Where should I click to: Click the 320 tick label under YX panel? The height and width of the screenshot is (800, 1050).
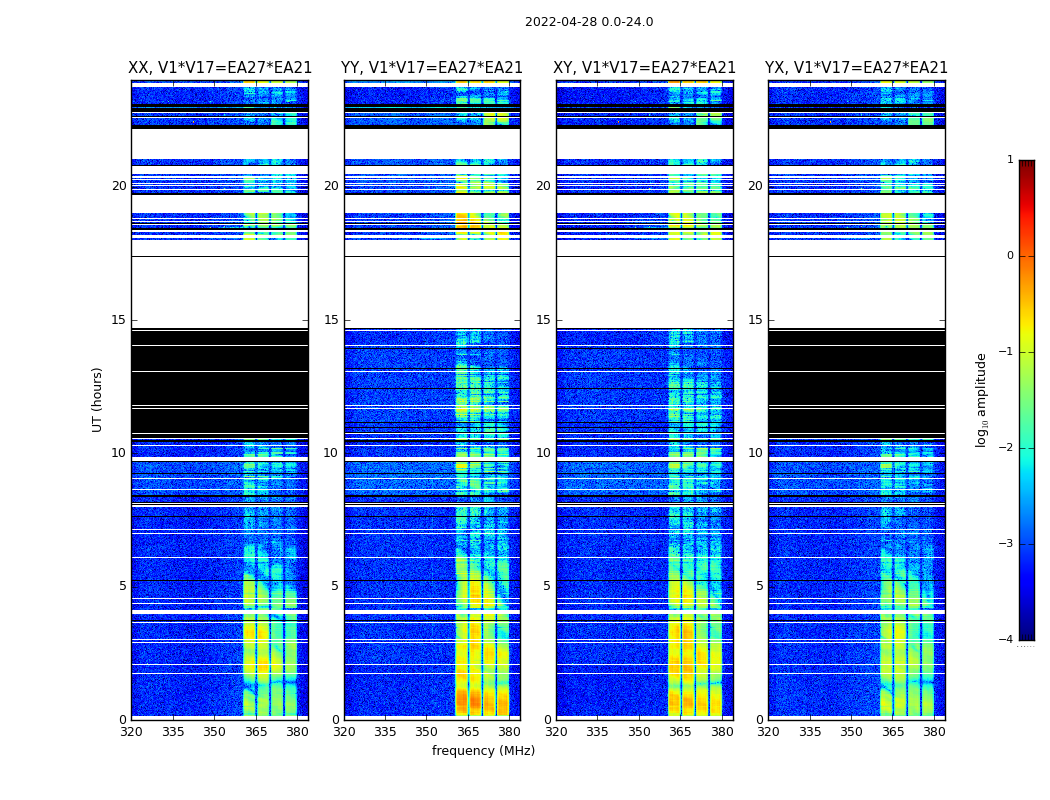click(x=769, y=731)
